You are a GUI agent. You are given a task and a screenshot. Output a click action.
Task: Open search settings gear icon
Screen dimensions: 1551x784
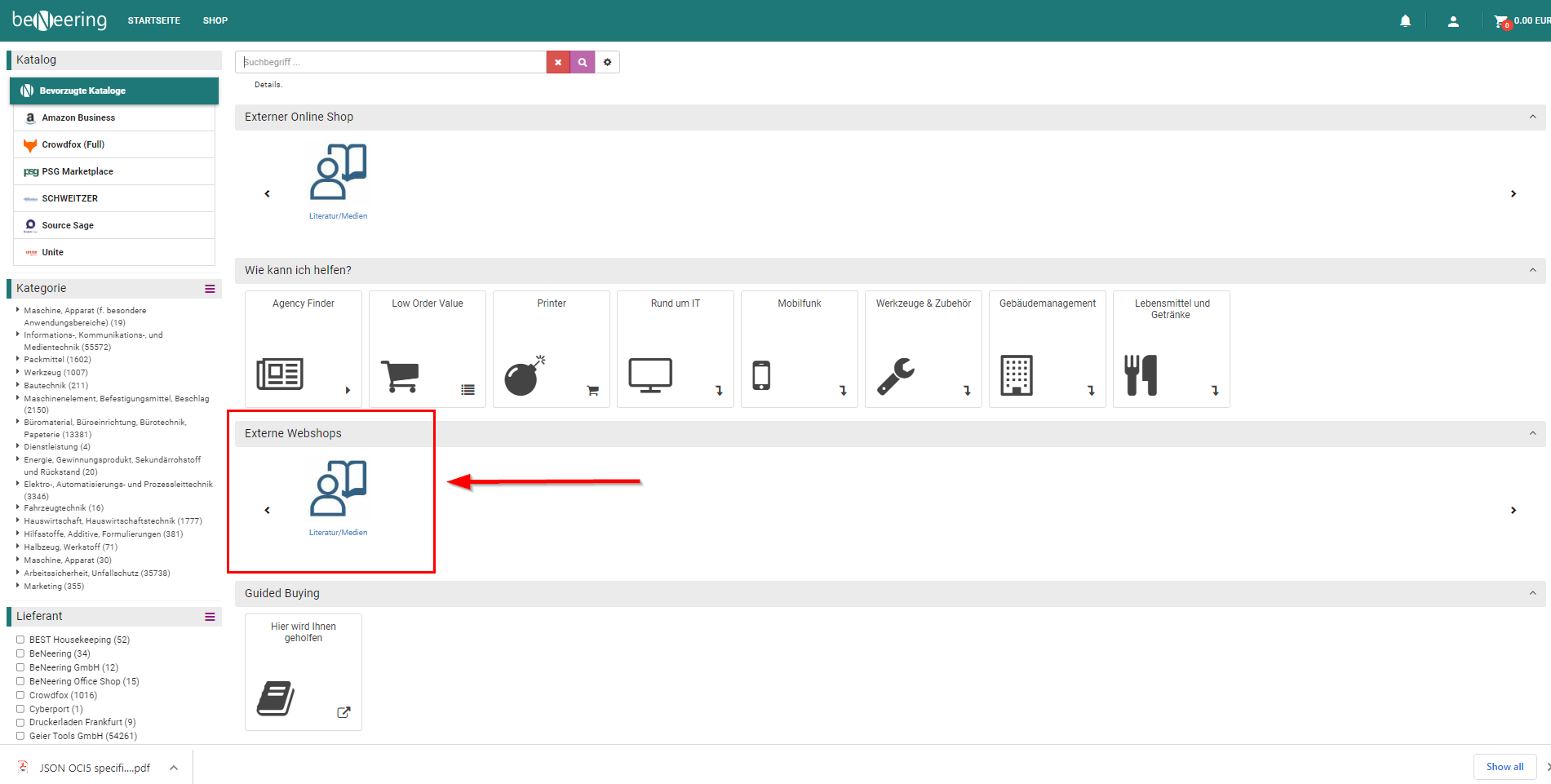tap(607, 62)
